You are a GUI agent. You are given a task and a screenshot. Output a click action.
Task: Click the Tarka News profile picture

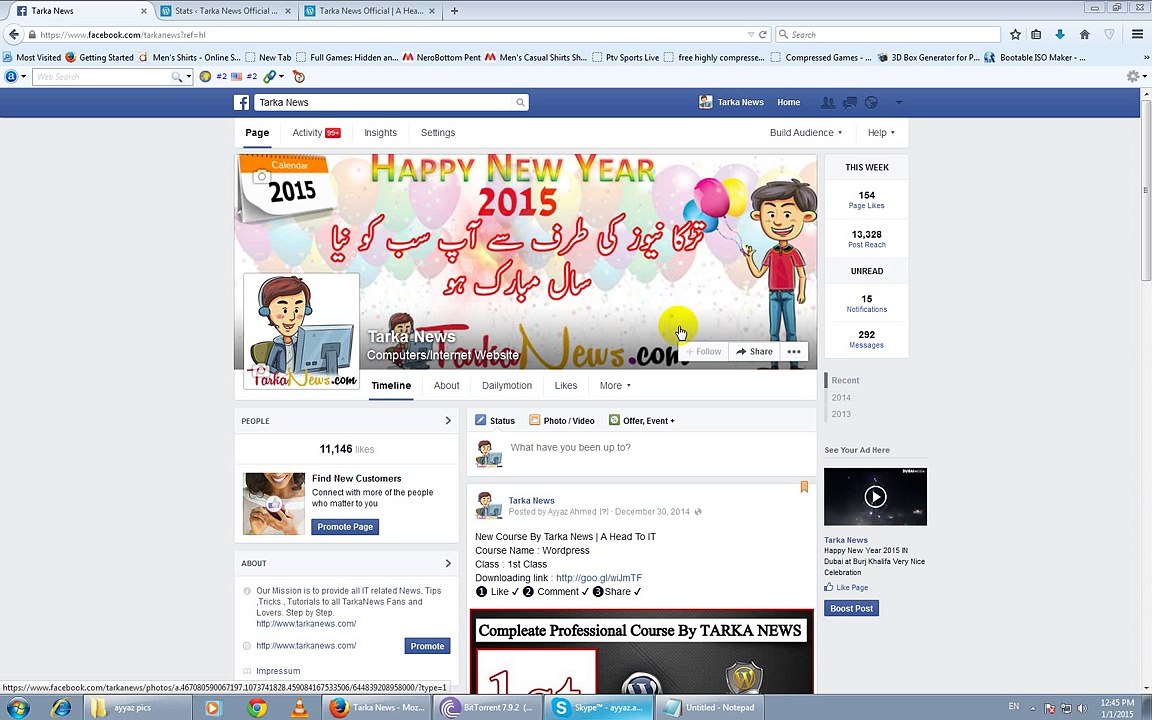click(x=301, y=331)
